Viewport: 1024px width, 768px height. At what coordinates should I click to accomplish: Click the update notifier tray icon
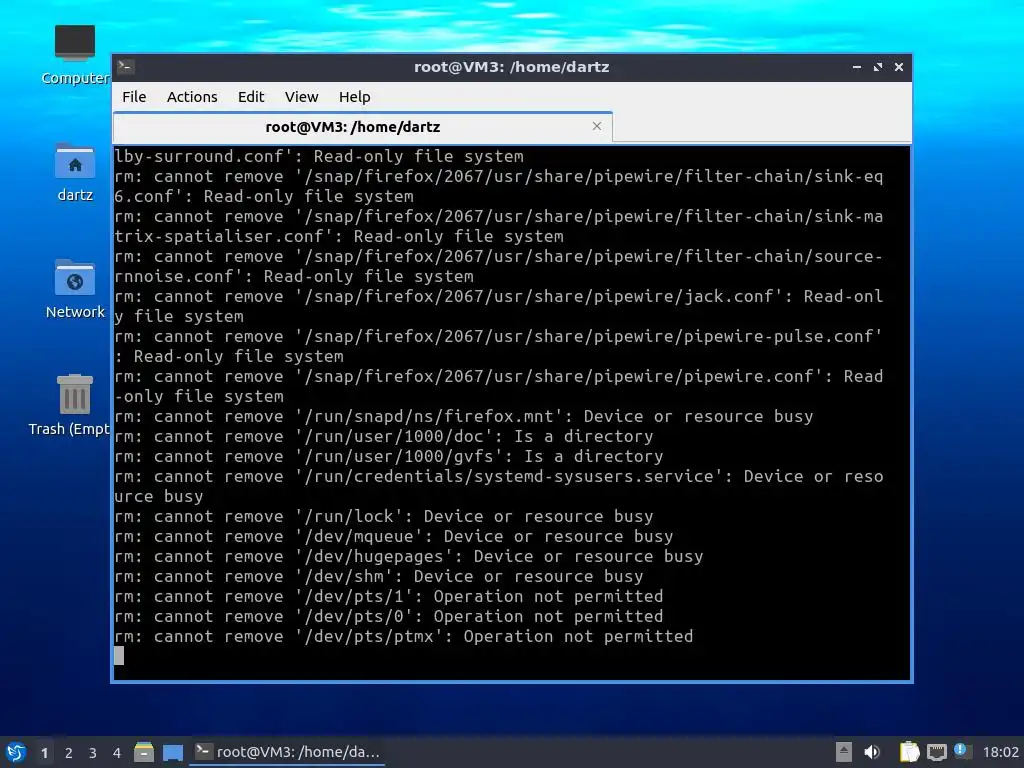(x=961, y=750)
